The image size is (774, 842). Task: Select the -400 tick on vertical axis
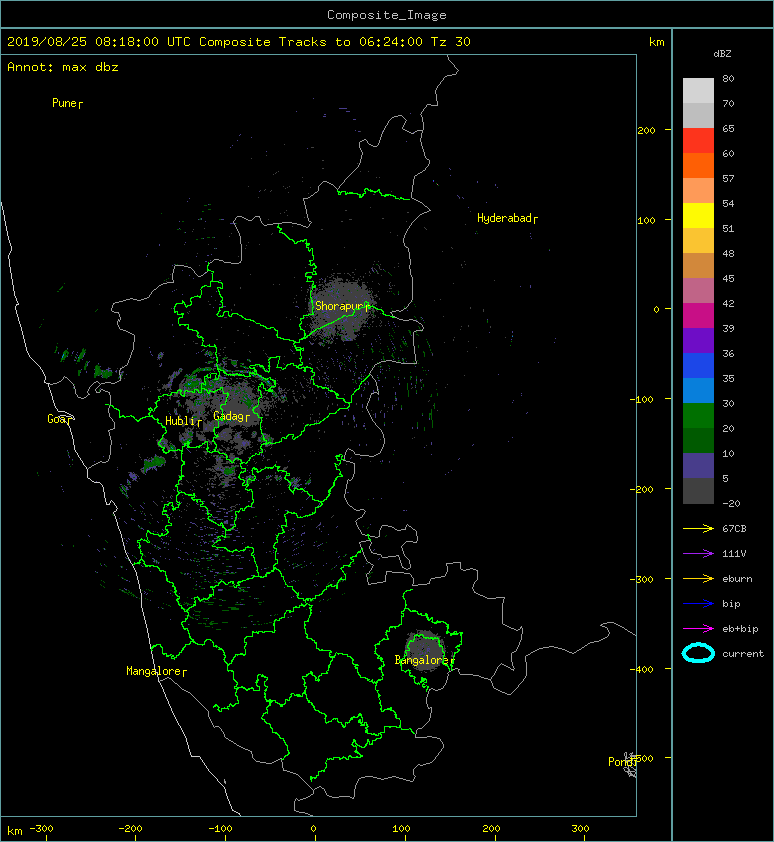[x=641, y=669]
